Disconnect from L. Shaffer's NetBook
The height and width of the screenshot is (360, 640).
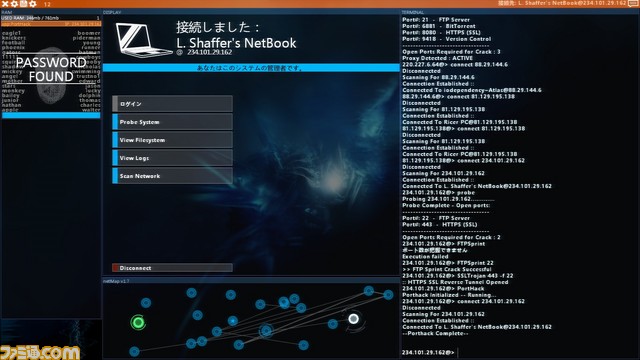click(x=173, y=268)
